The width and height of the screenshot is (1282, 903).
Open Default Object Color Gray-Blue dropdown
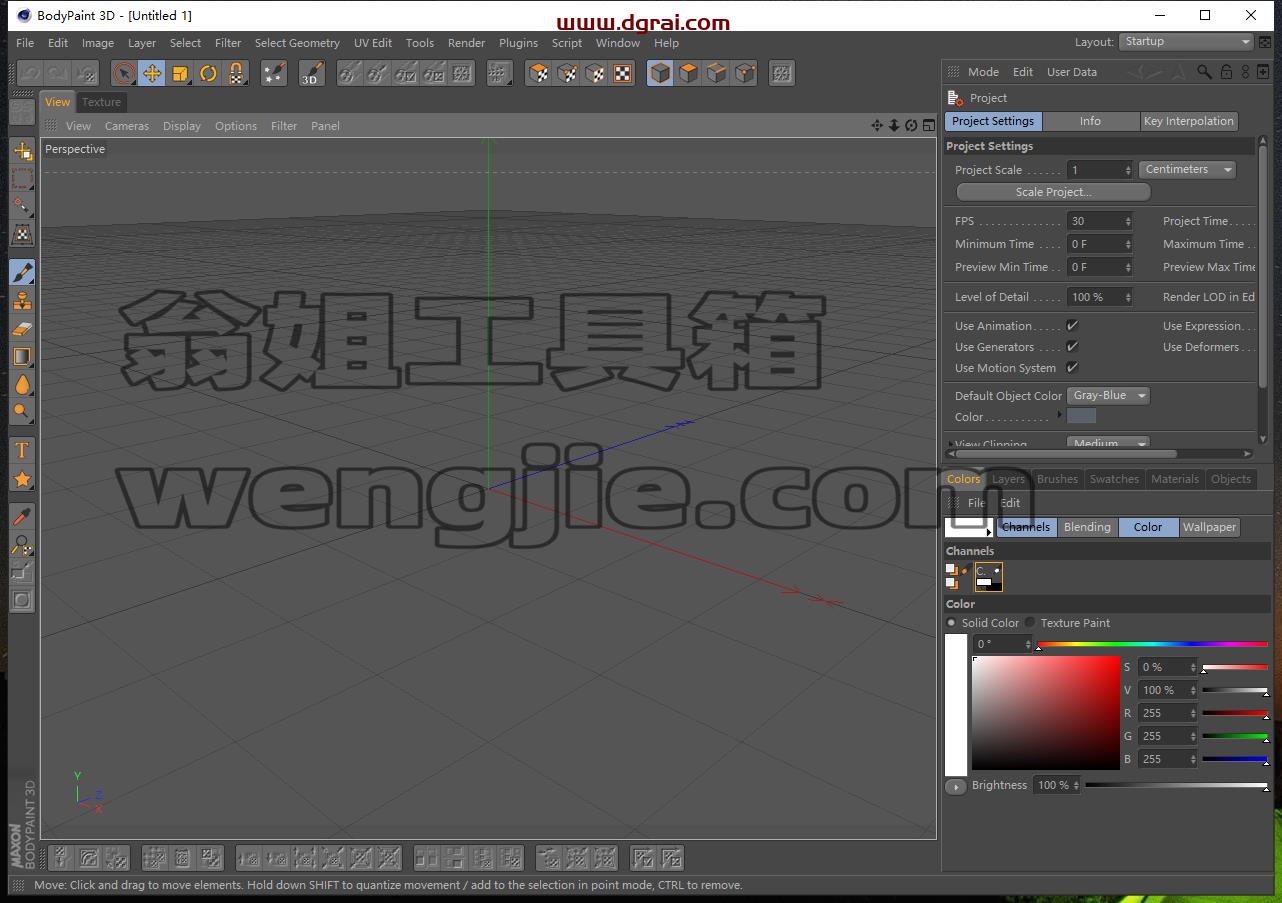click(x=1108, y=396)
